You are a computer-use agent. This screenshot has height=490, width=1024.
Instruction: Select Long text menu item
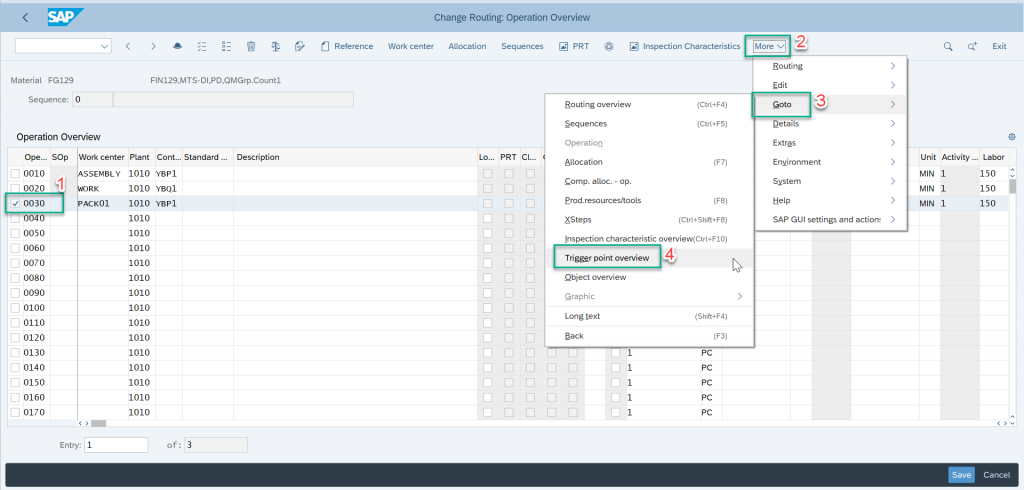tap(650, 316)
